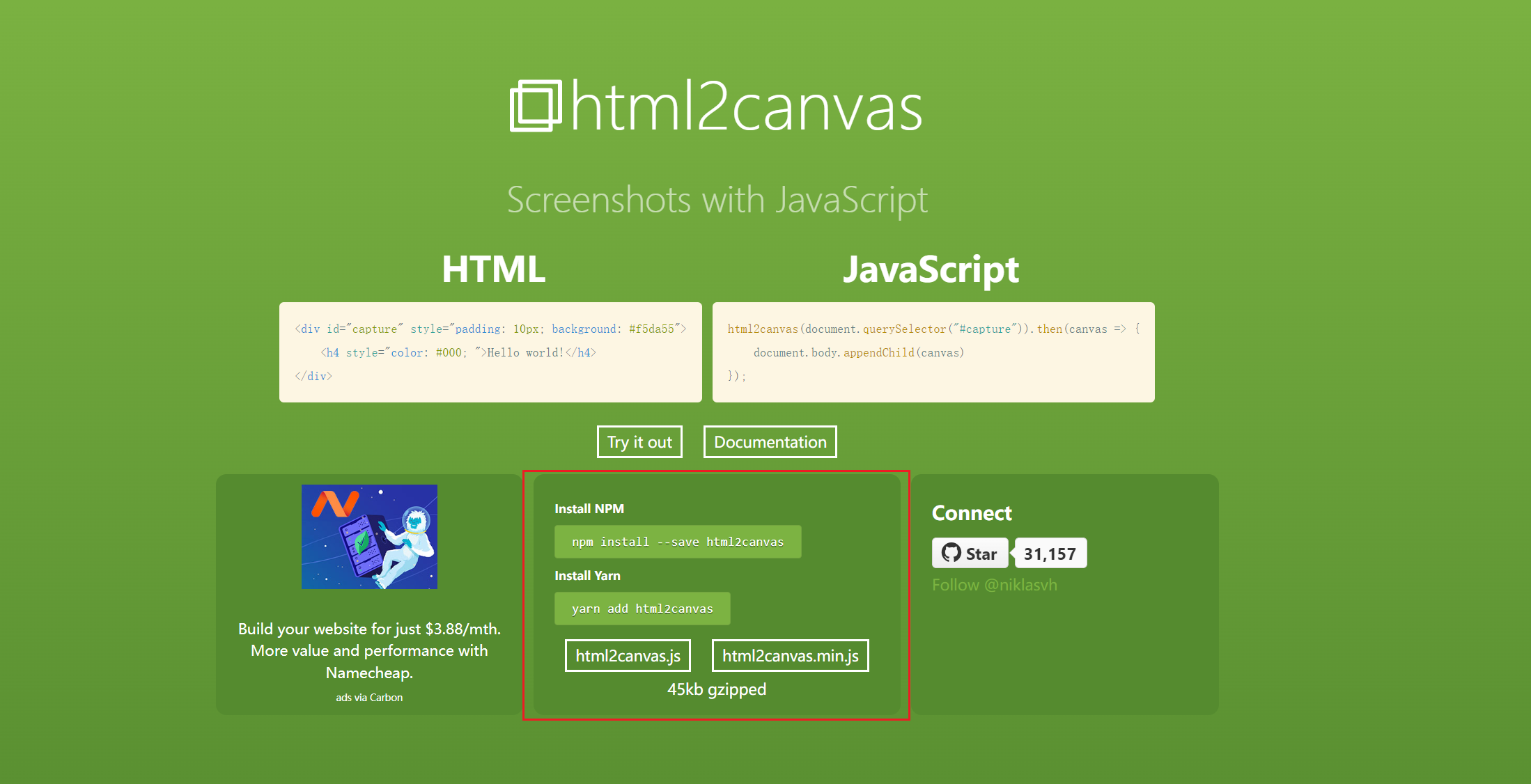Download html2canvas.js file
Viewport: 1531px width, 784px height.
(x=628, y=656)
